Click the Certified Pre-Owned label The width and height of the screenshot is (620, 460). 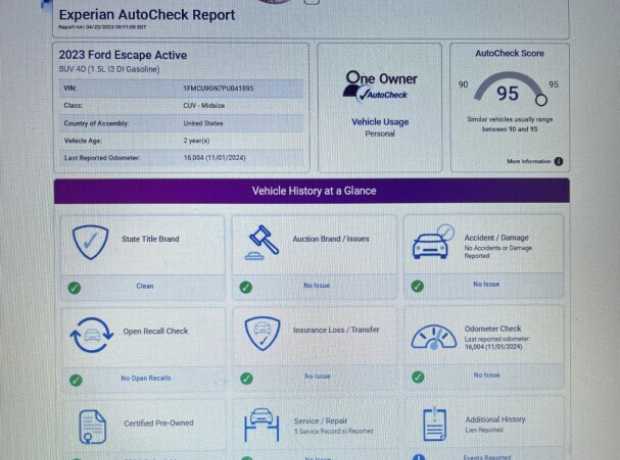pos(159,423)
